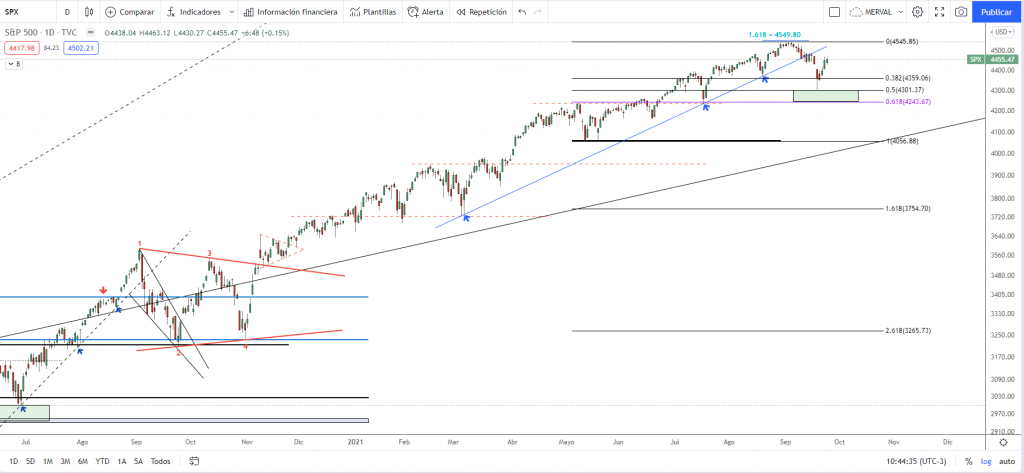Open the MERVAL saved layout cloud
This screenshot has width=1024, height=473.
[x=872, y=12]
